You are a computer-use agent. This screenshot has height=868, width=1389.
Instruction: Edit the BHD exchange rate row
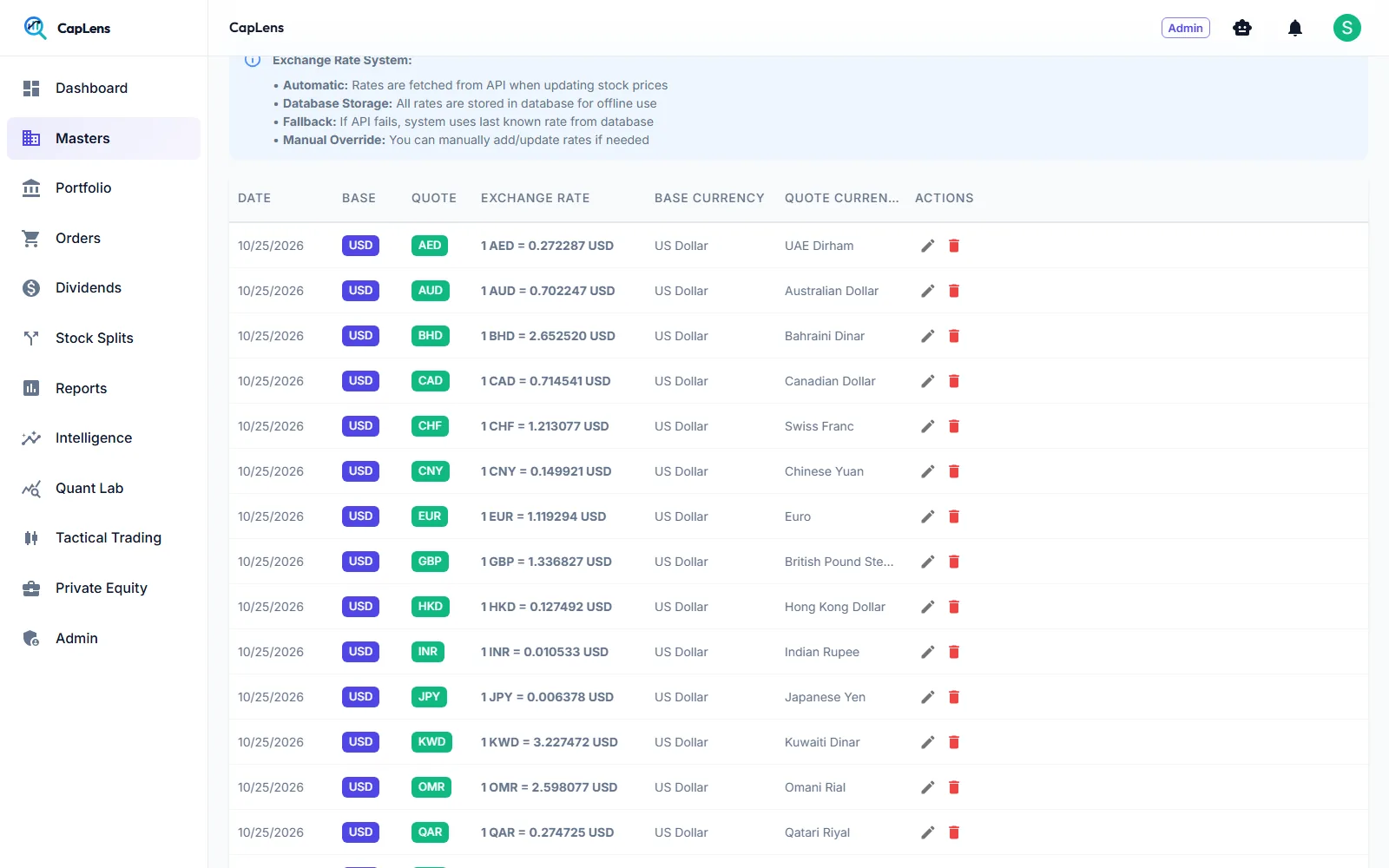point(928,336)
